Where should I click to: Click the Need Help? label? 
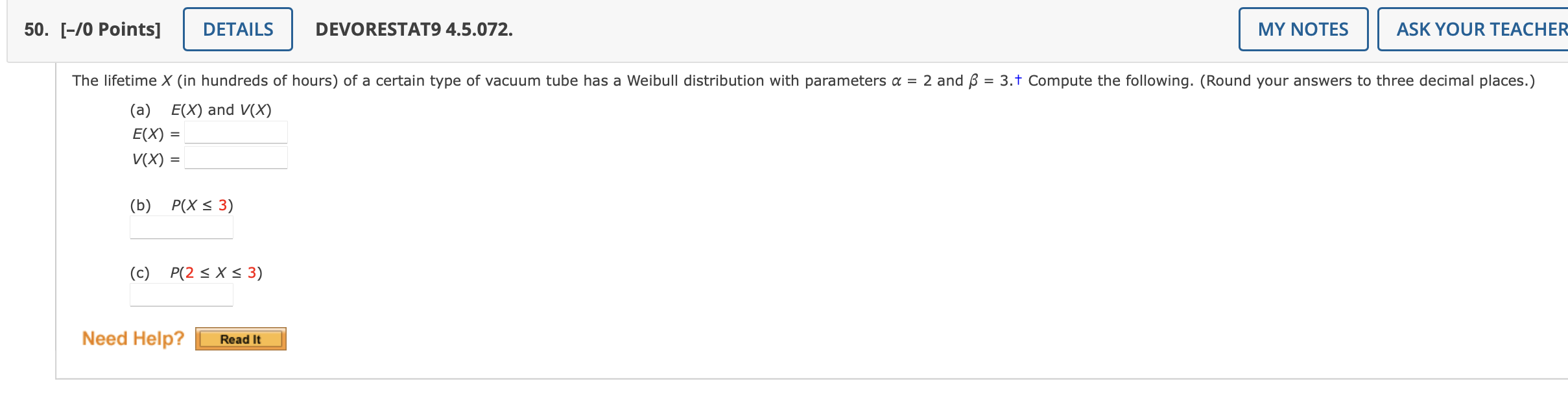132,337
